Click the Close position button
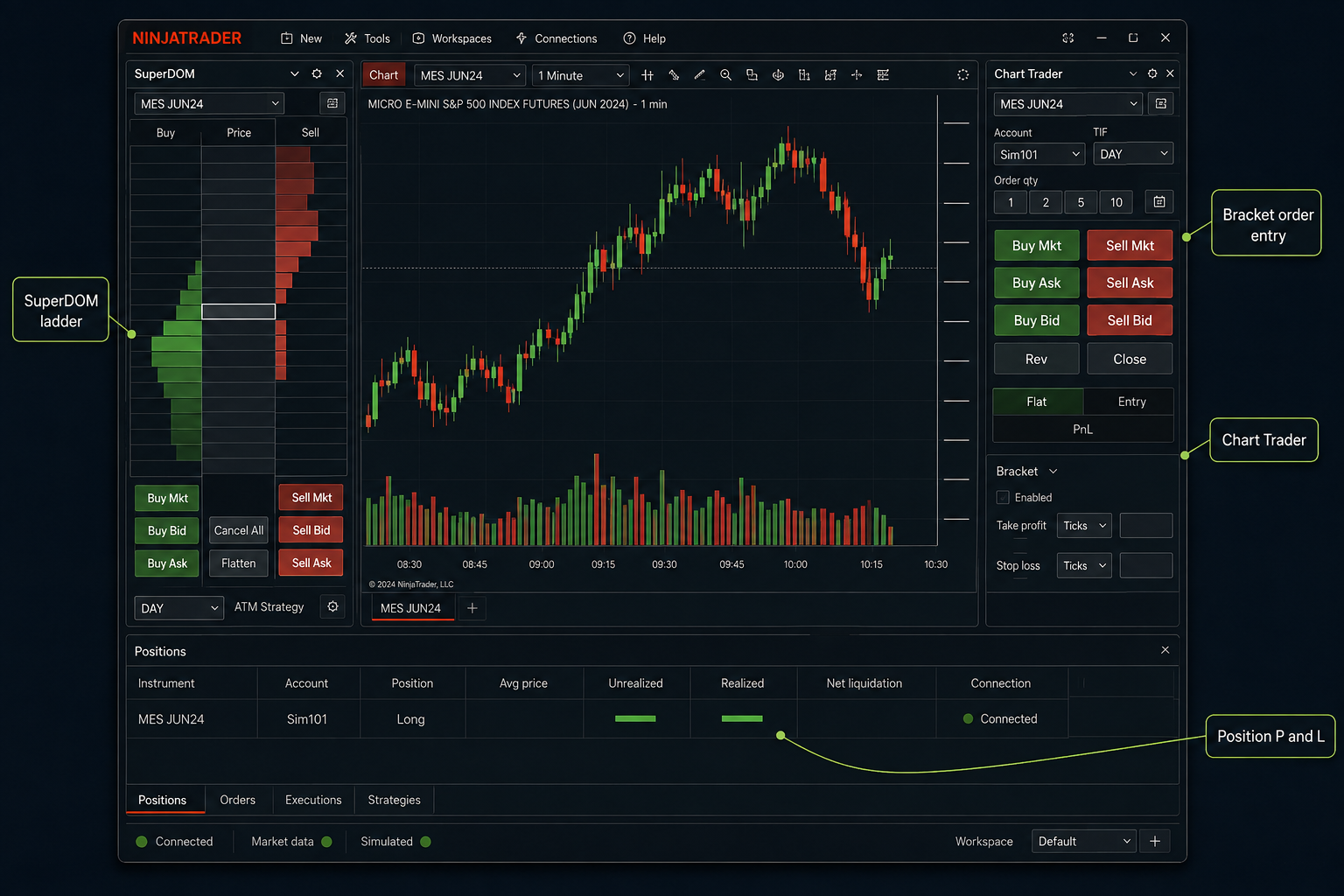 (x=1130, y=359)
